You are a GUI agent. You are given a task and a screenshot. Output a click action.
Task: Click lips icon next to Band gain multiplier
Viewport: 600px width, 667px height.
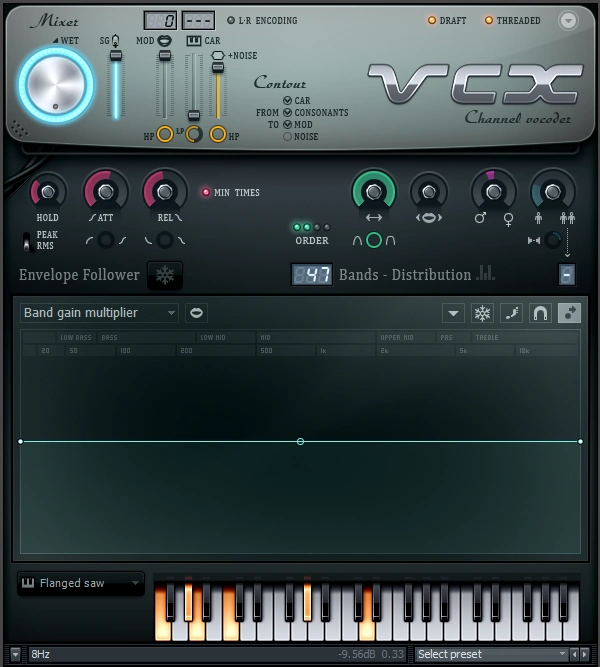coord(196,313)
